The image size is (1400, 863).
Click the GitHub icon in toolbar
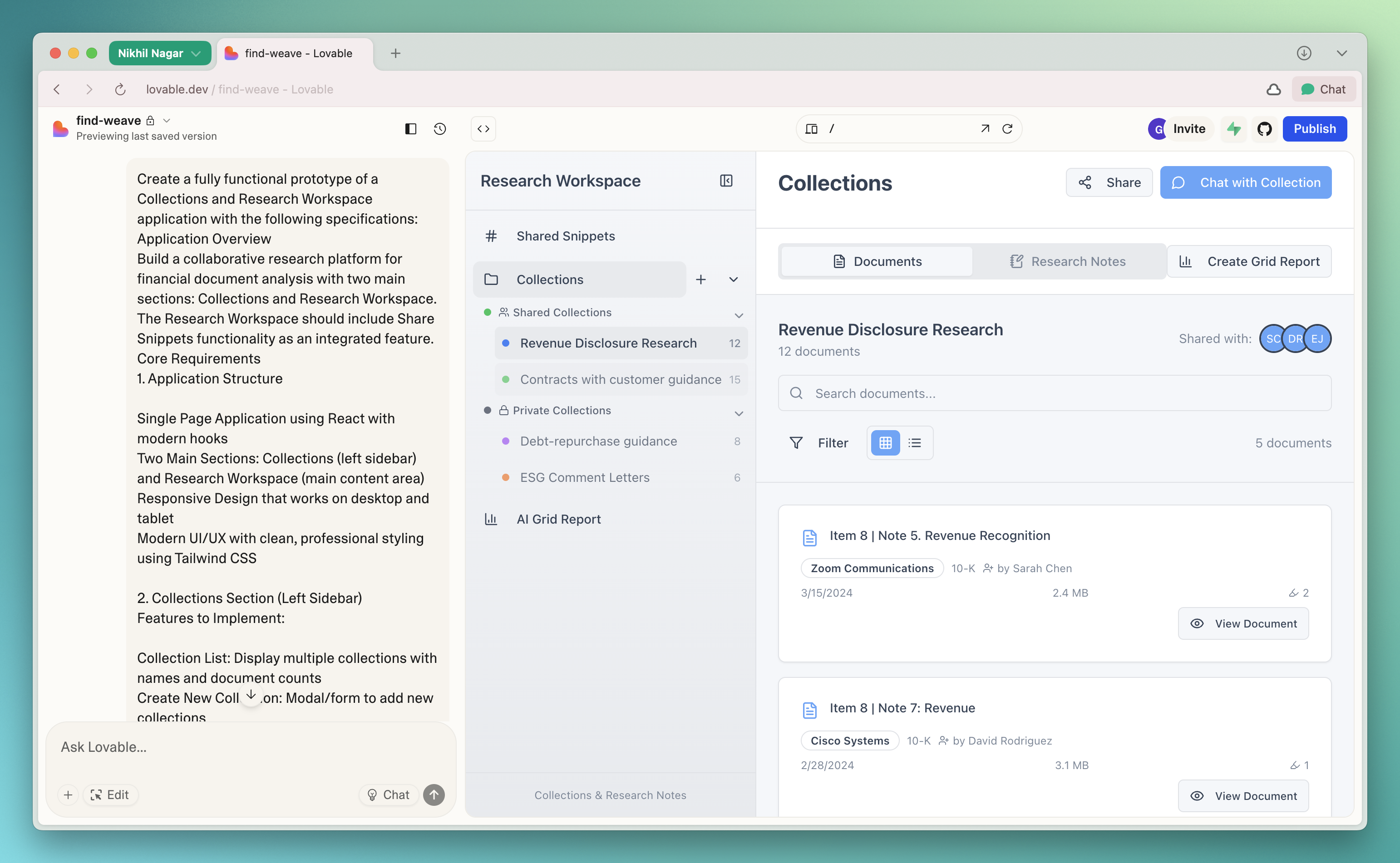coord(1264,129)
